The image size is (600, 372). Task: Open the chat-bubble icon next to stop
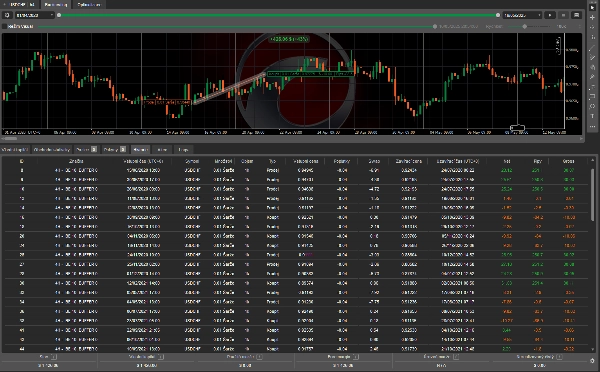576,15
